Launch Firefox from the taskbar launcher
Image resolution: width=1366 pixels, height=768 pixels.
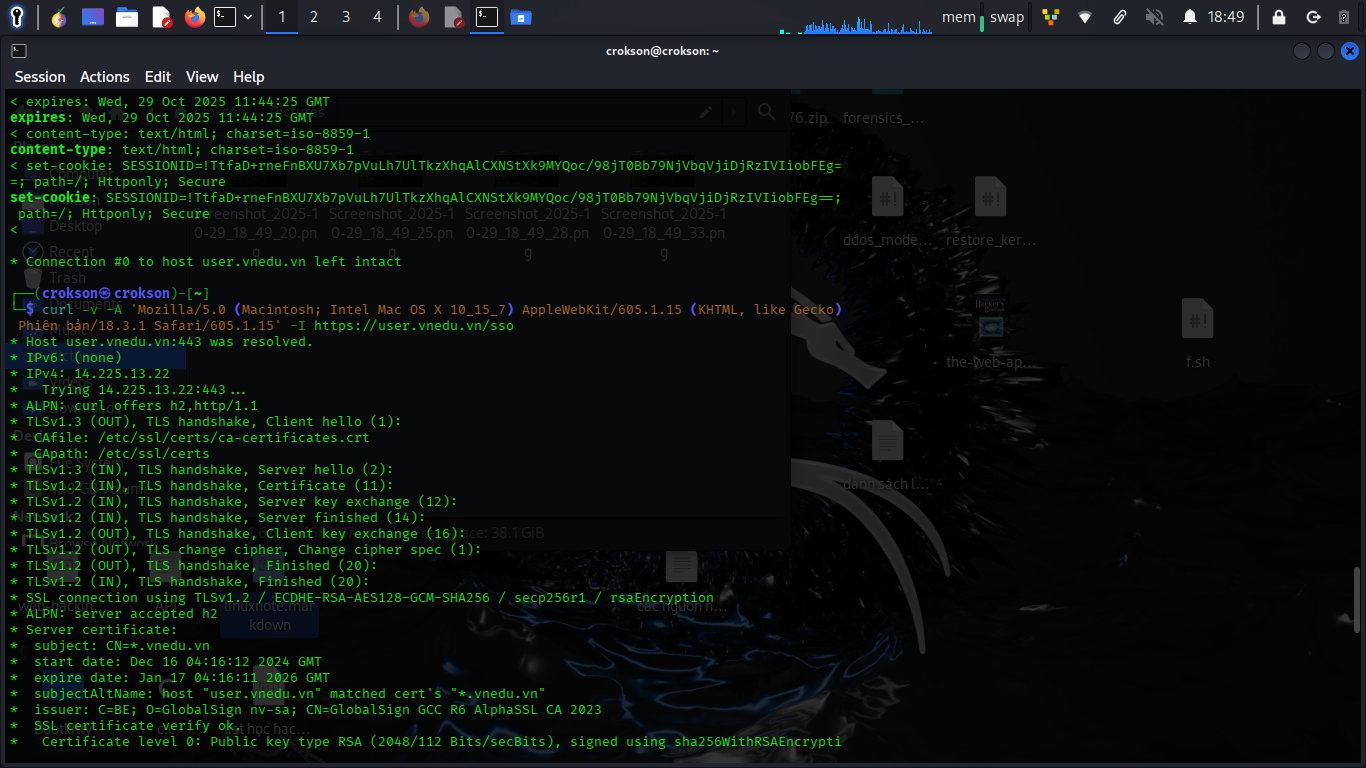pyautogui.click(x=194, y=17)
